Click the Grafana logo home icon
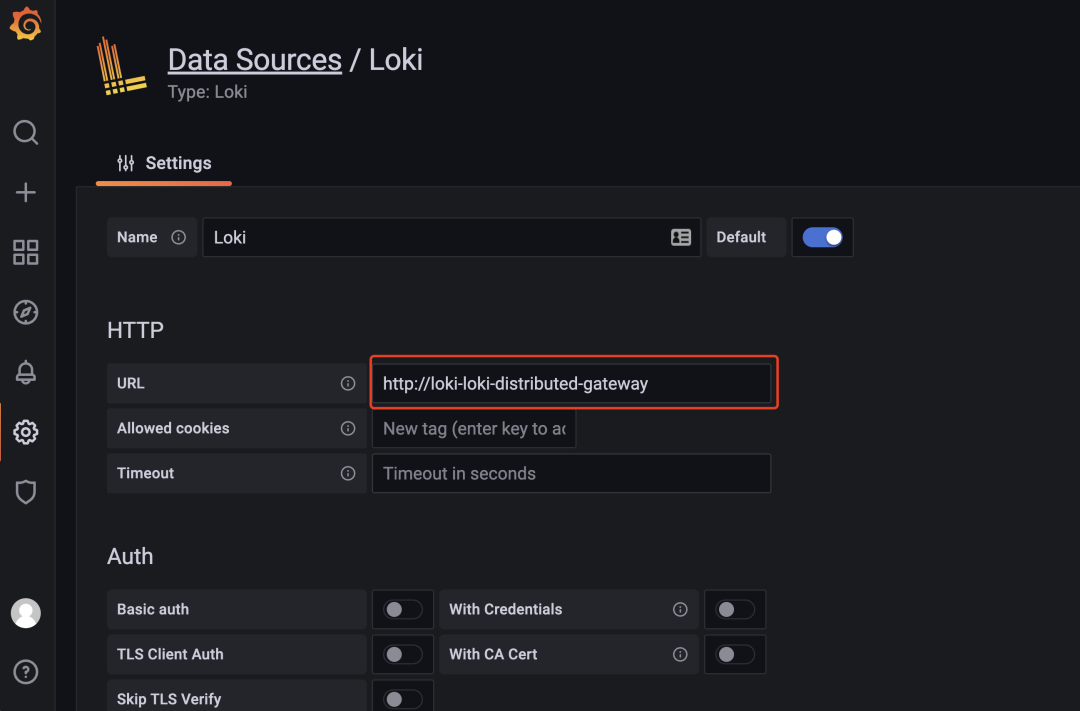Image resolution: width=1080 pixels, height=711 pixels. [x=26, y=25]
